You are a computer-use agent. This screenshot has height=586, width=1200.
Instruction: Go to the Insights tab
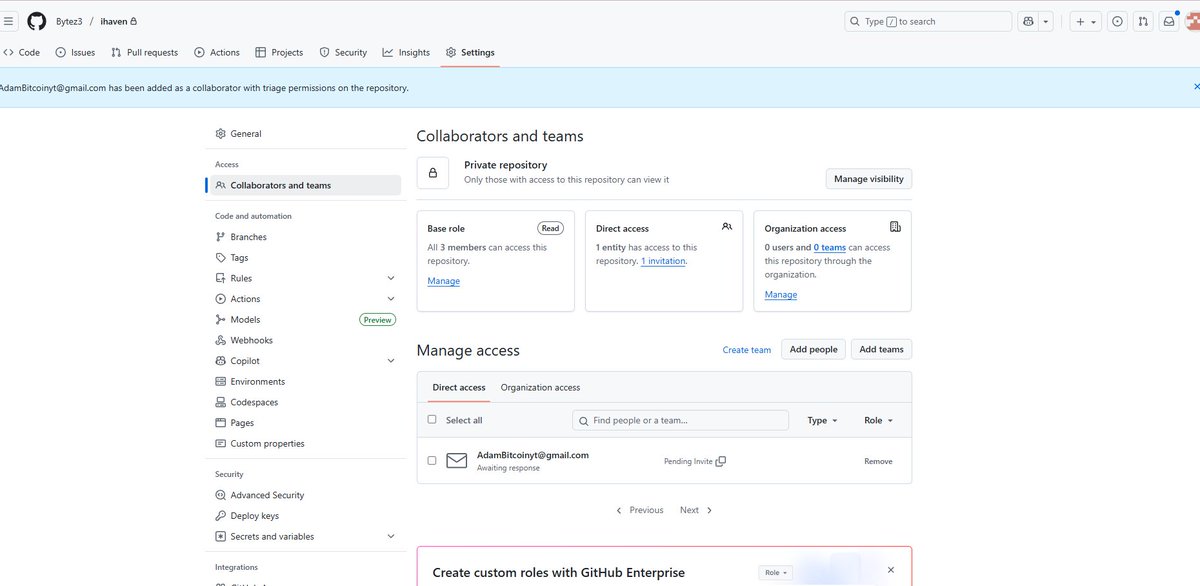point(406,52)
